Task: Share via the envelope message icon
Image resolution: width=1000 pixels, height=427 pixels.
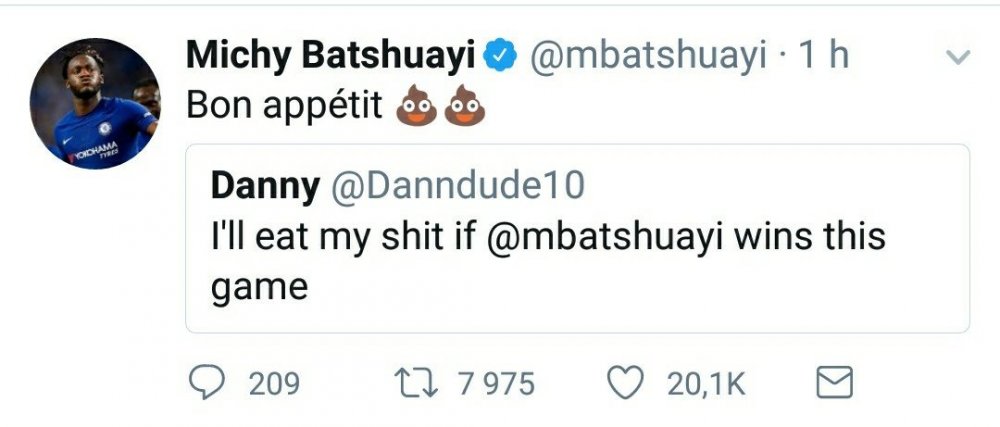Action: click(835, 384)
